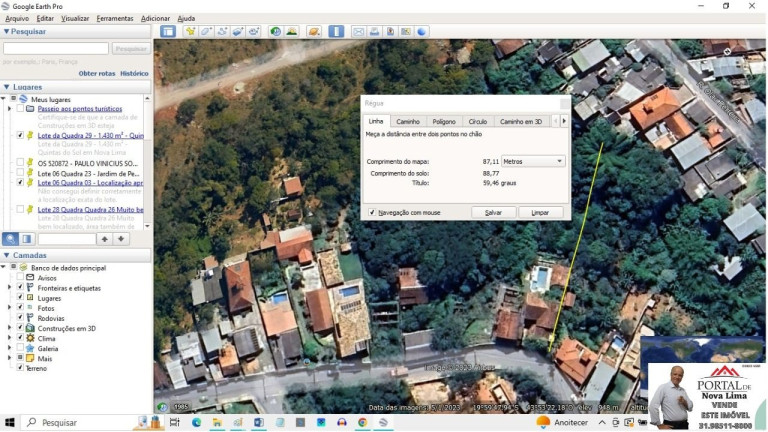
Task: Uncheck Lote 06 Quadra 03 checkbox
Action: pyautogui.click(x=20, y=182)
